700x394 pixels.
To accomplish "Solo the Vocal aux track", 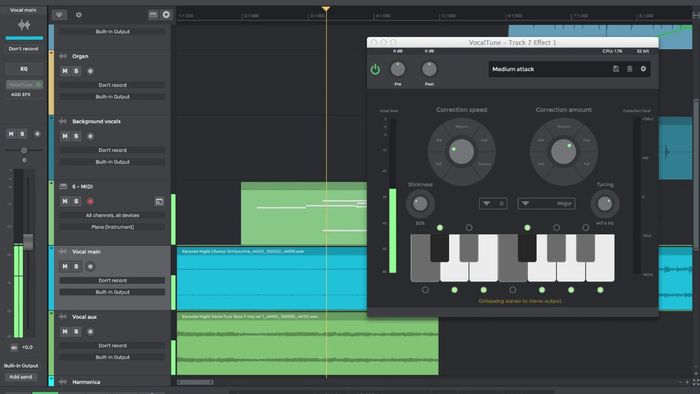I will (x=76, y=332).
